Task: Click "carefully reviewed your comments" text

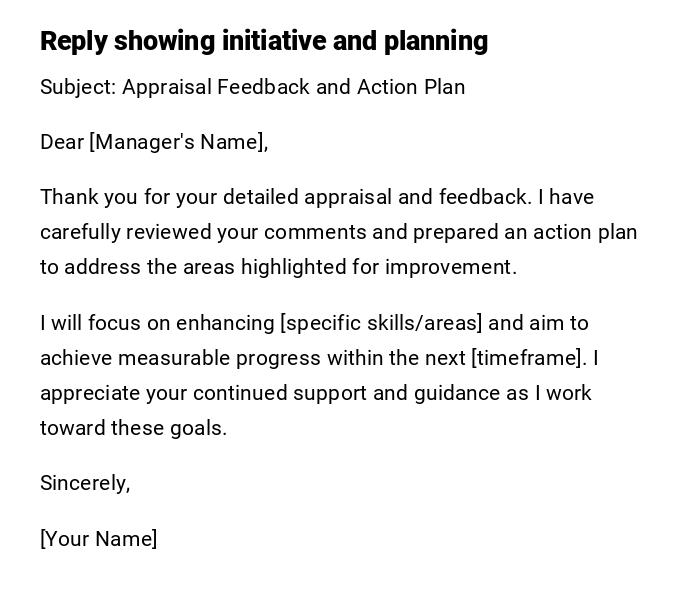Action: [x=204, y=232]
